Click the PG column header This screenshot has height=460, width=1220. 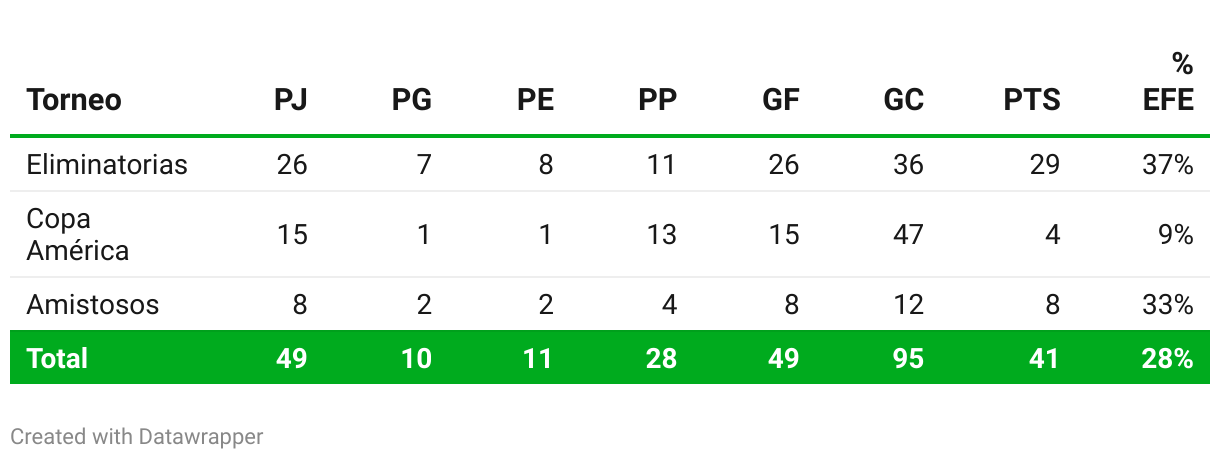(412, 100)
